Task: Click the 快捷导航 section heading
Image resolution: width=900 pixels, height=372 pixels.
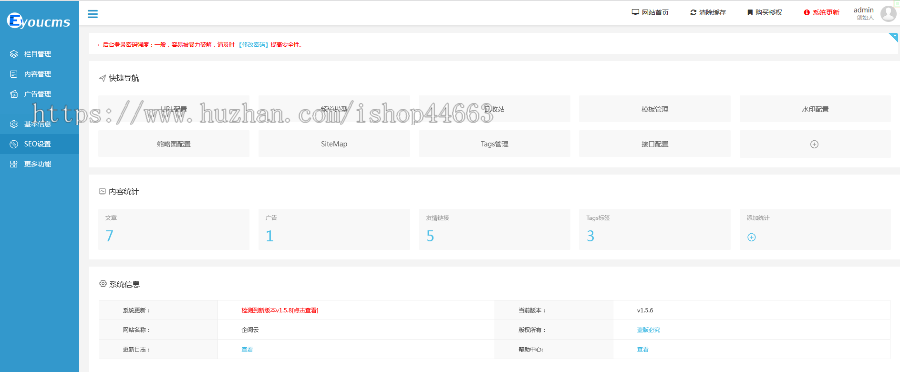Action: pyautogui.click(x=123, y=78)
